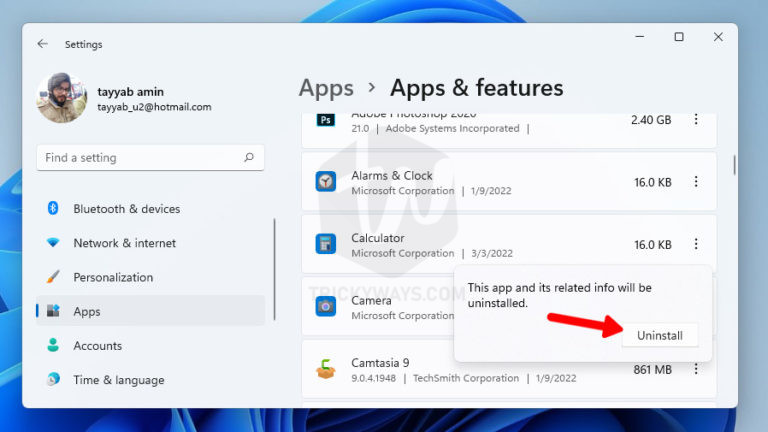Click tayyab amin account name

pyautogui.click(x=130, y=92)
